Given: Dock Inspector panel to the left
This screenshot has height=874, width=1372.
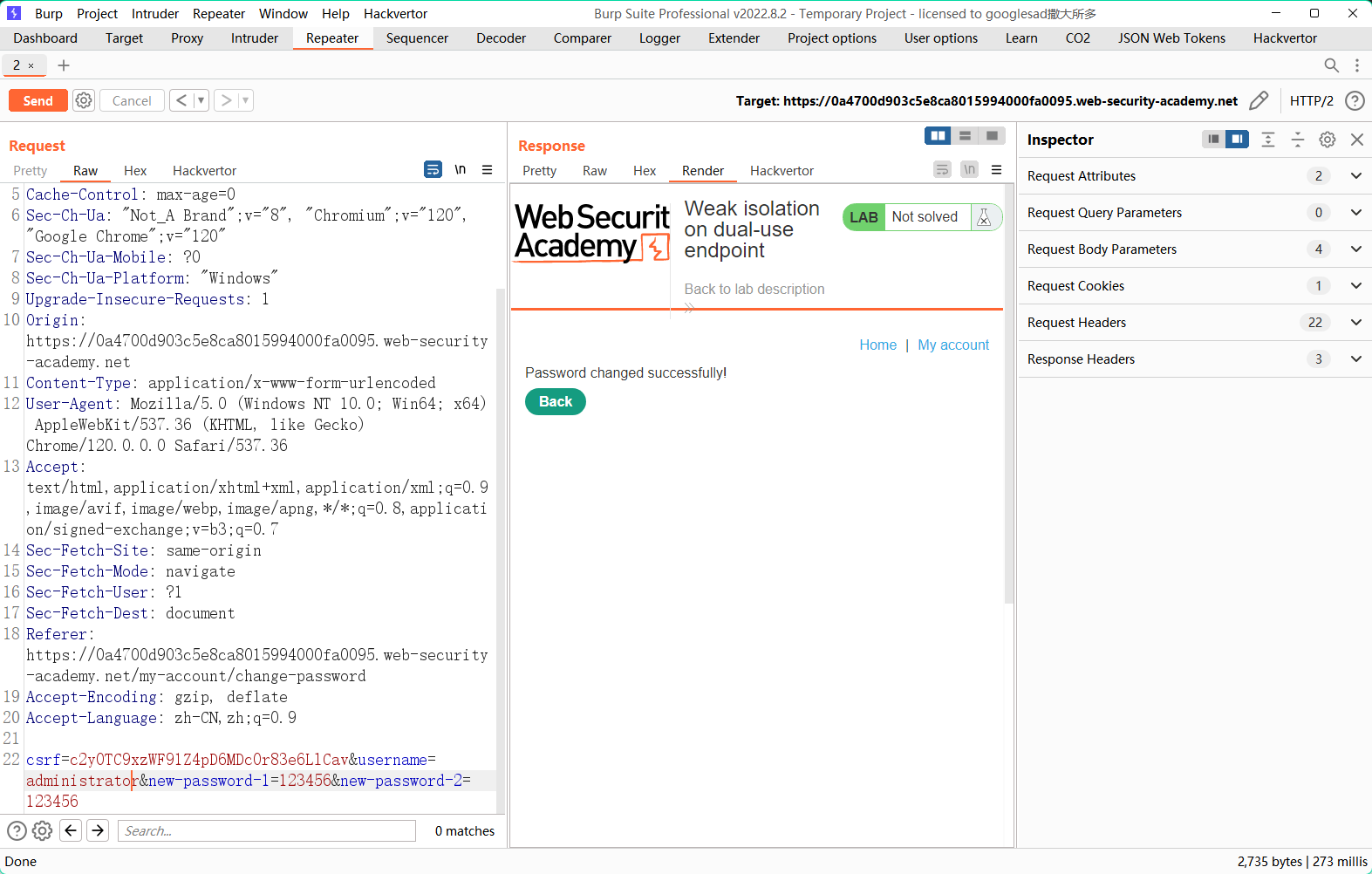Looking at the screenshot, I should (1213, 139).
